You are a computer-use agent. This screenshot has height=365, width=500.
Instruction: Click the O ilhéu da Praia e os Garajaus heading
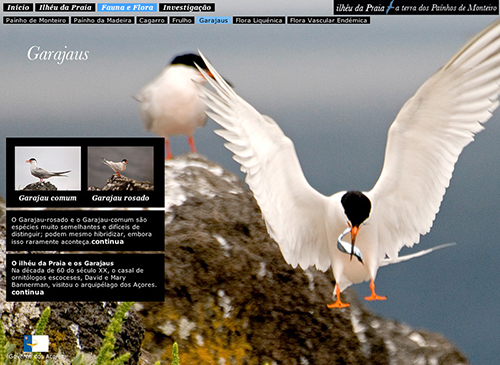click(63, 263)
